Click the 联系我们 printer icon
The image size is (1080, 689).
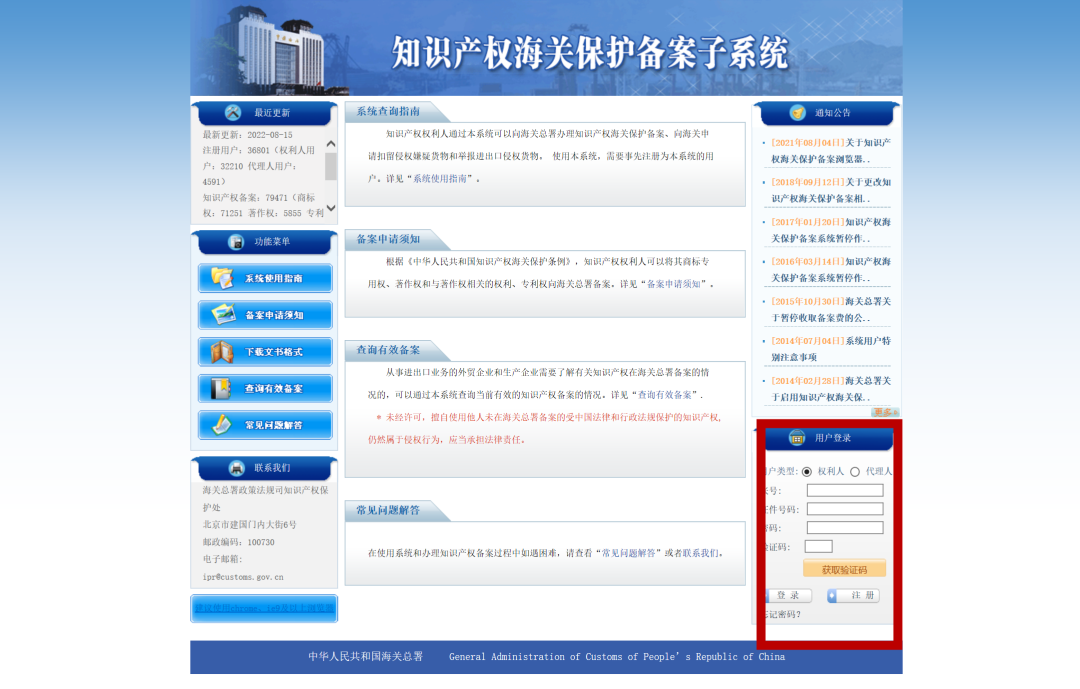(236, 468)
